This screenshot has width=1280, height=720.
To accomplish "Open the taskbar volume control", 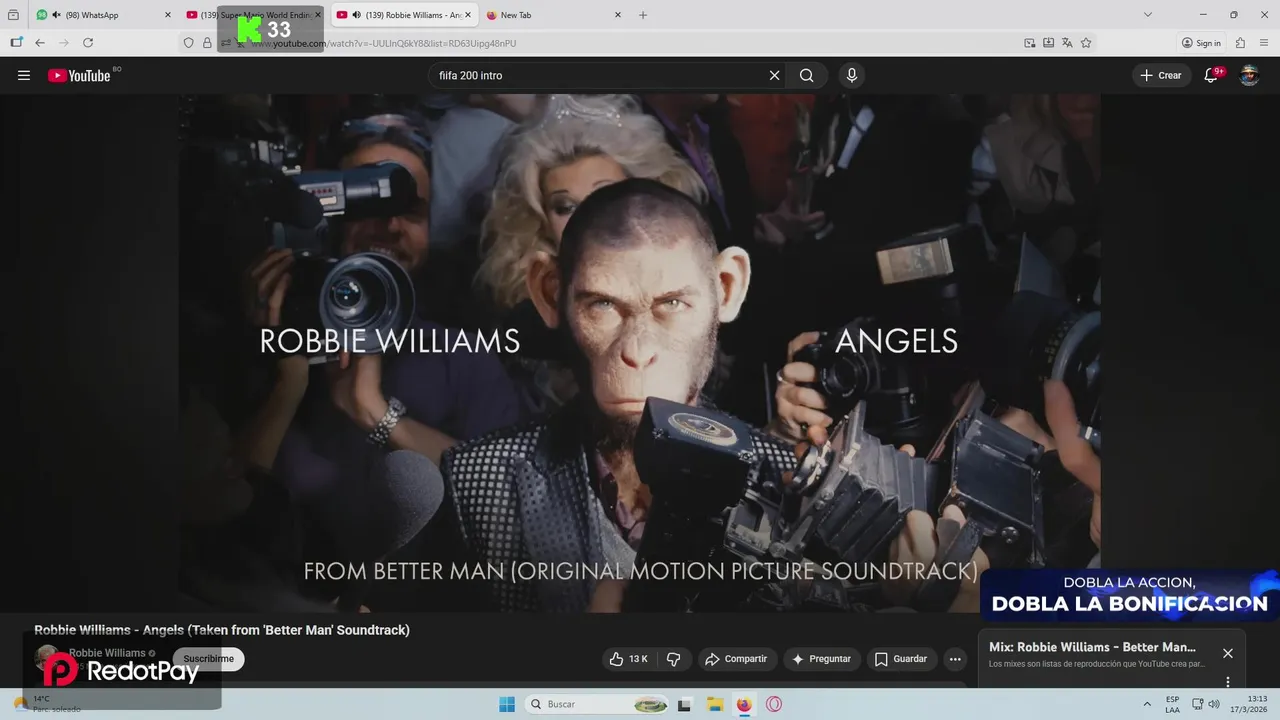I will point(1214,704).
